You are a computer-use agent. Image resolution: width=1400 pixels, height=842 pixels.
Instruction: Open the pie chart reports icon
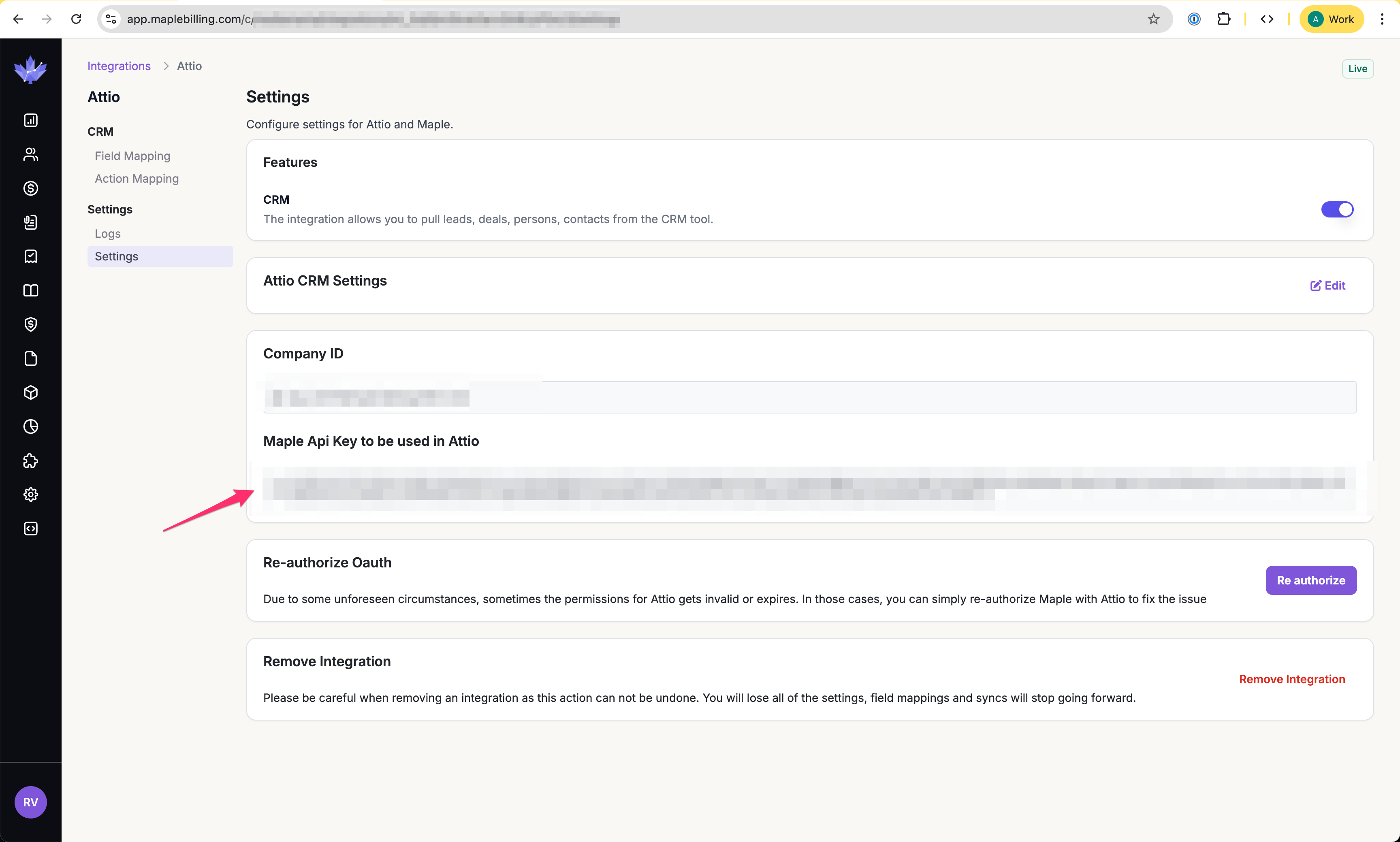31,427
